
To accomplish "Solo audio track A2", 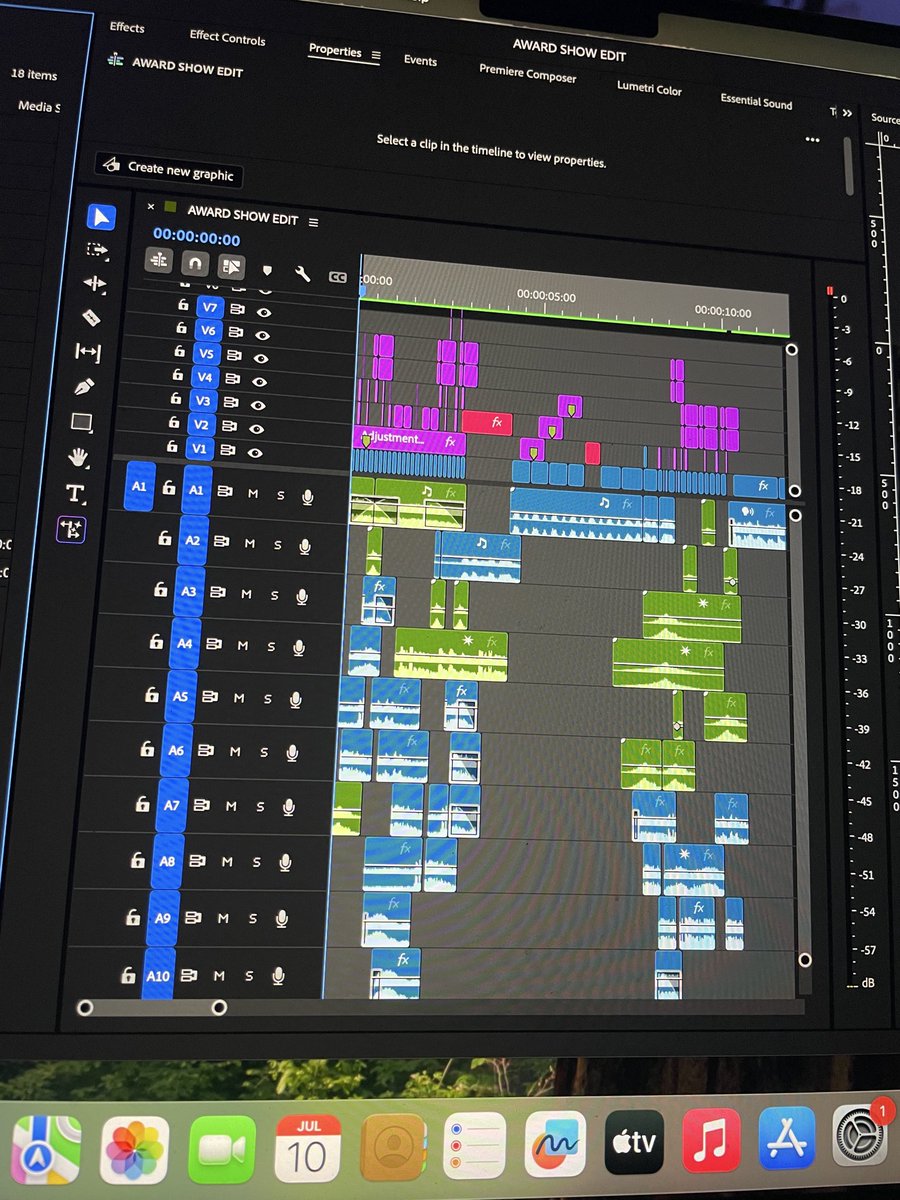I will coord(277,545).
